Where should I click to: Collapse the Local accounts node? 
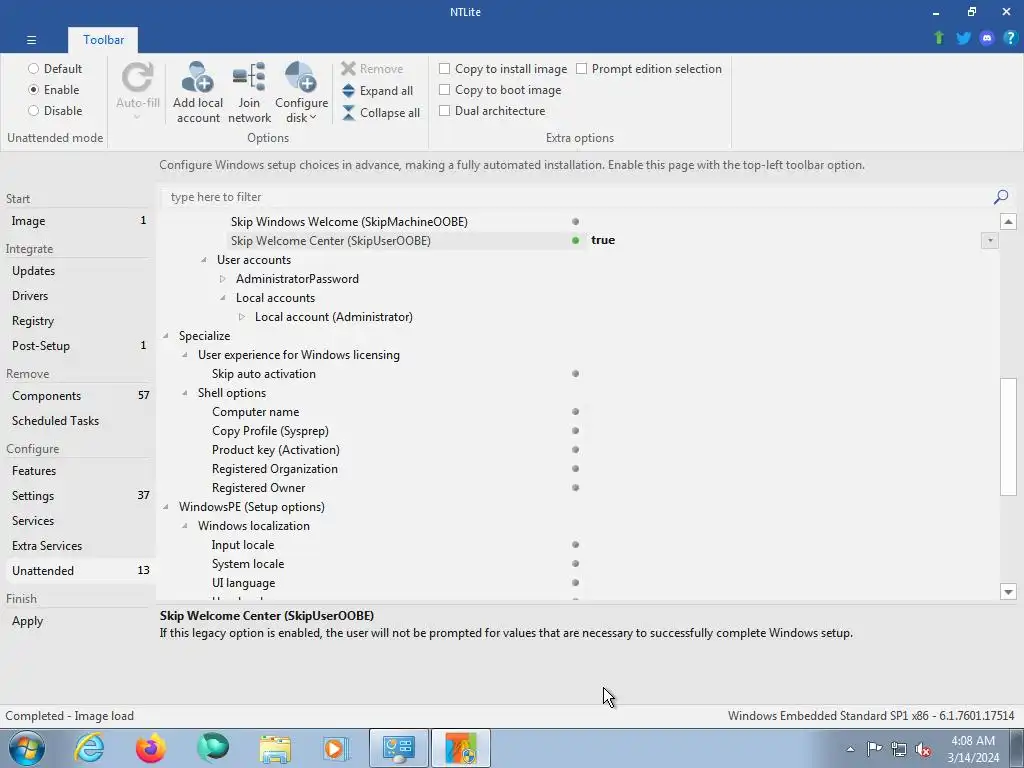pos(223,298)
